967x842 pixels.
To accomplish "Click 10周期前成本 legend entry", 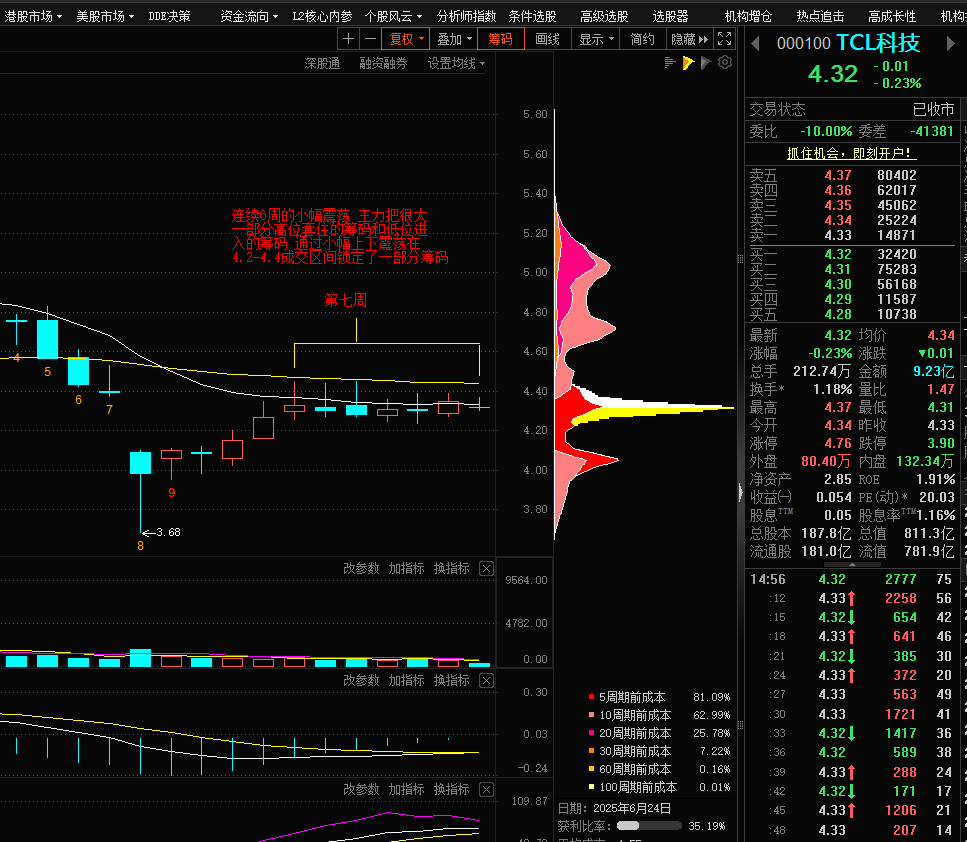I will (x=635, y=715).
